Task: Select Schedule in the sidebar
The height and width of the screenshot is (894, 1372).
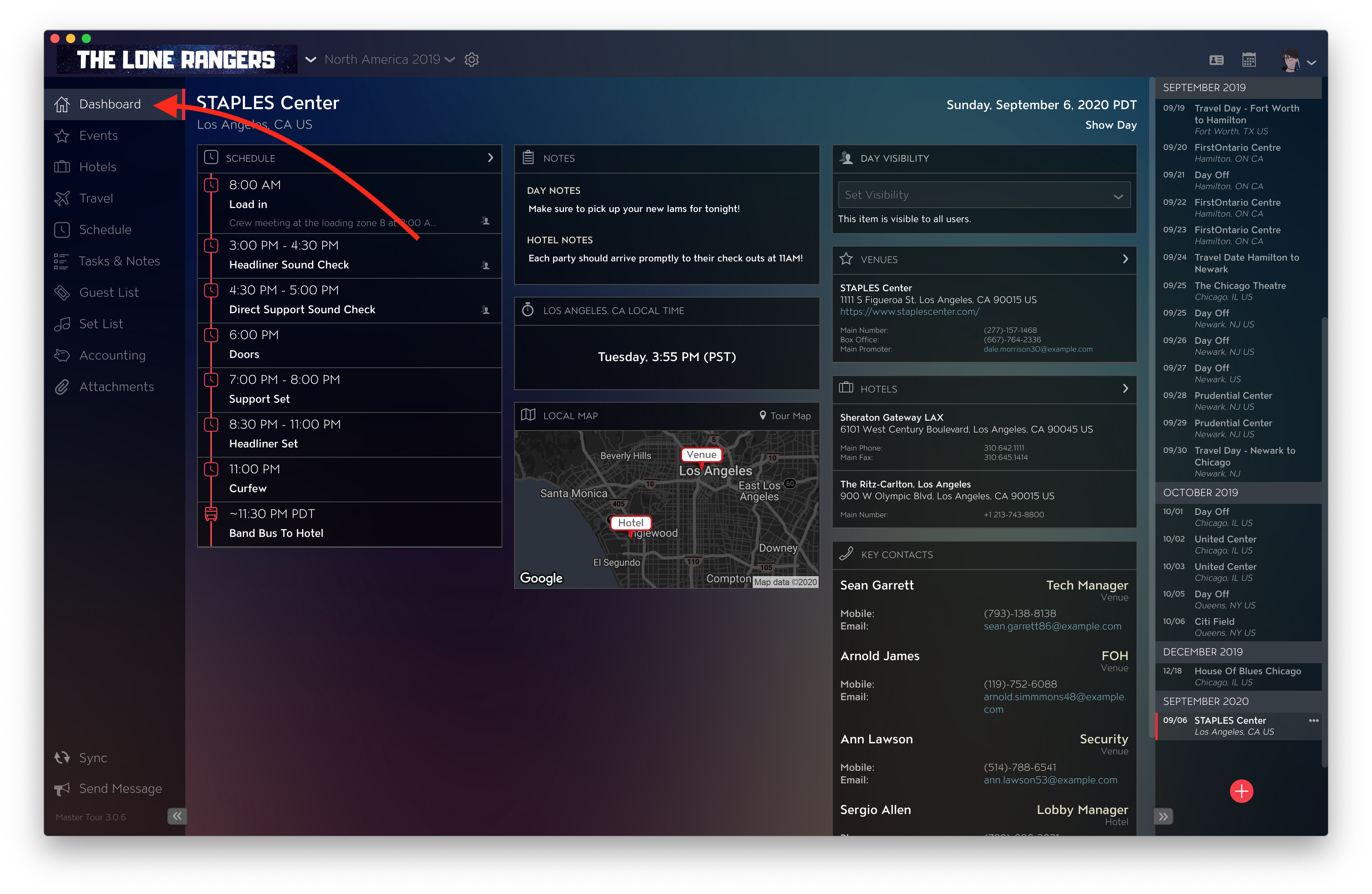Action: [114, 230]
